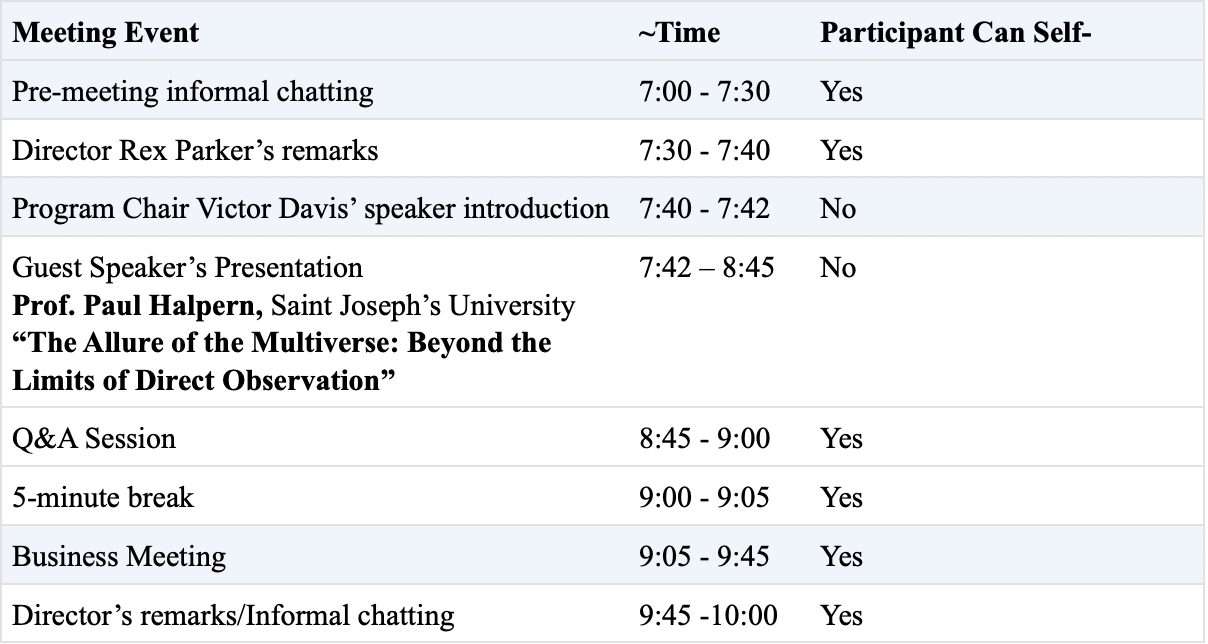This screenshot has width=1208, height=644.
Task: Click "Pre-meeting informal chatting" event cell
Action: coord(192,92)
